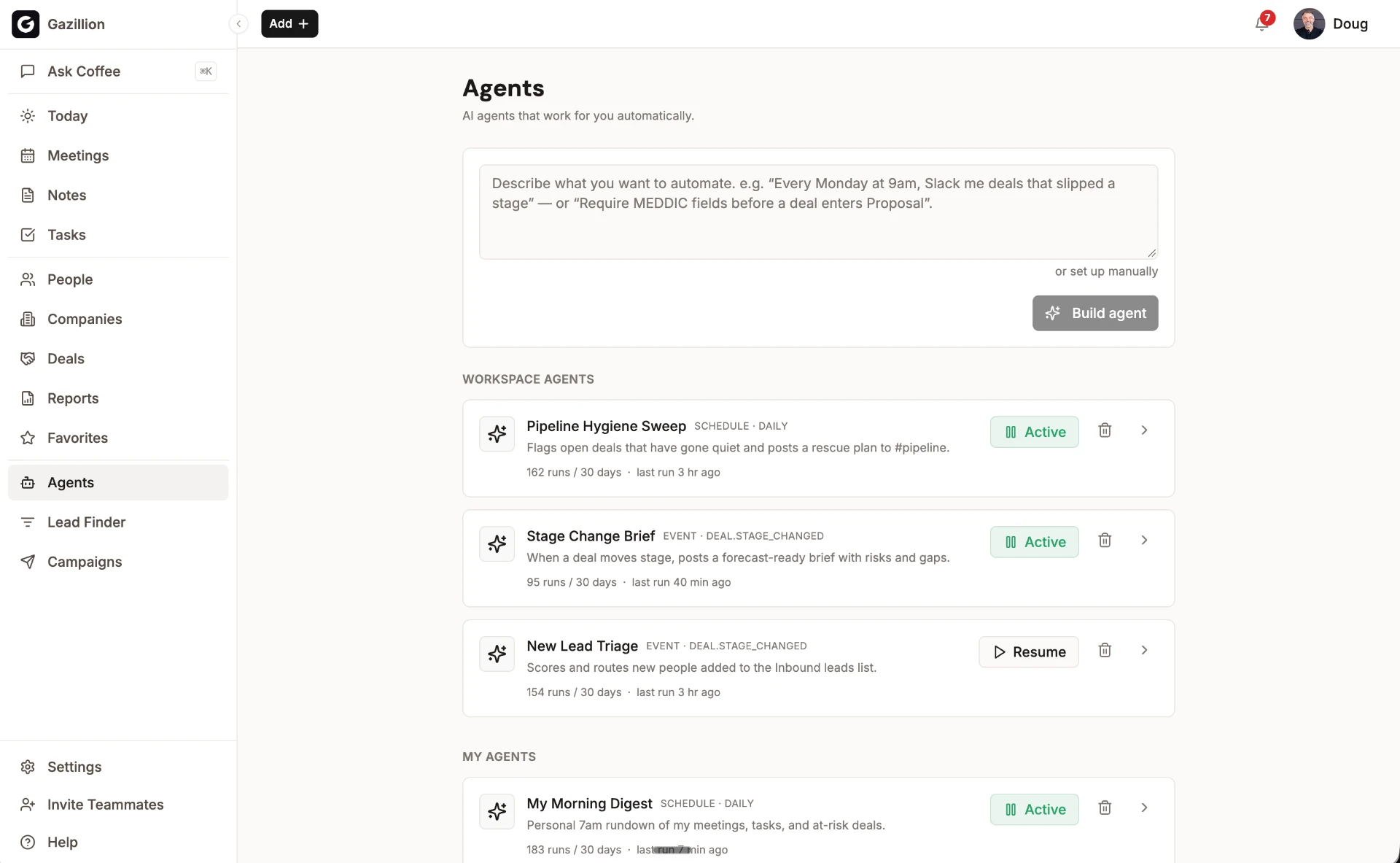Open Campaigns in sidebar
This screenshot has width=1400, height=863.
click(x=118, y=562)
